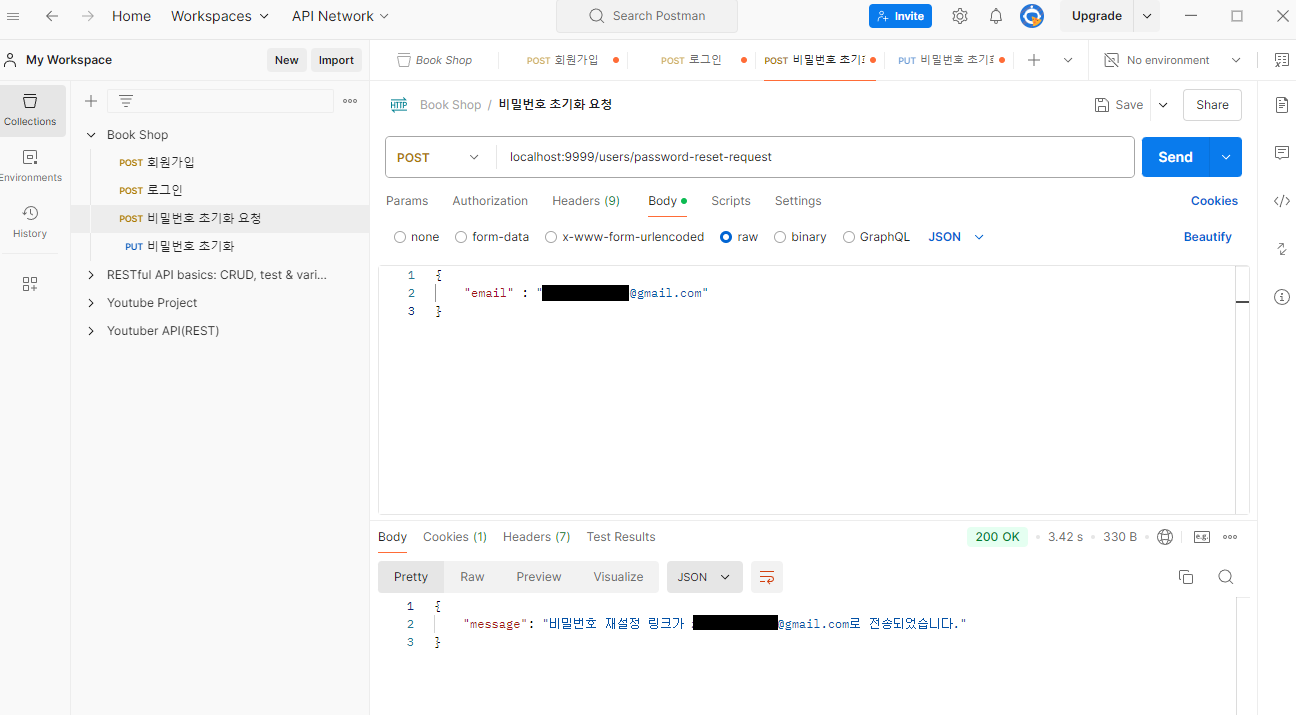1296x715 pixels.
Task: Select the 'none' body type
Action: [400, 237]
